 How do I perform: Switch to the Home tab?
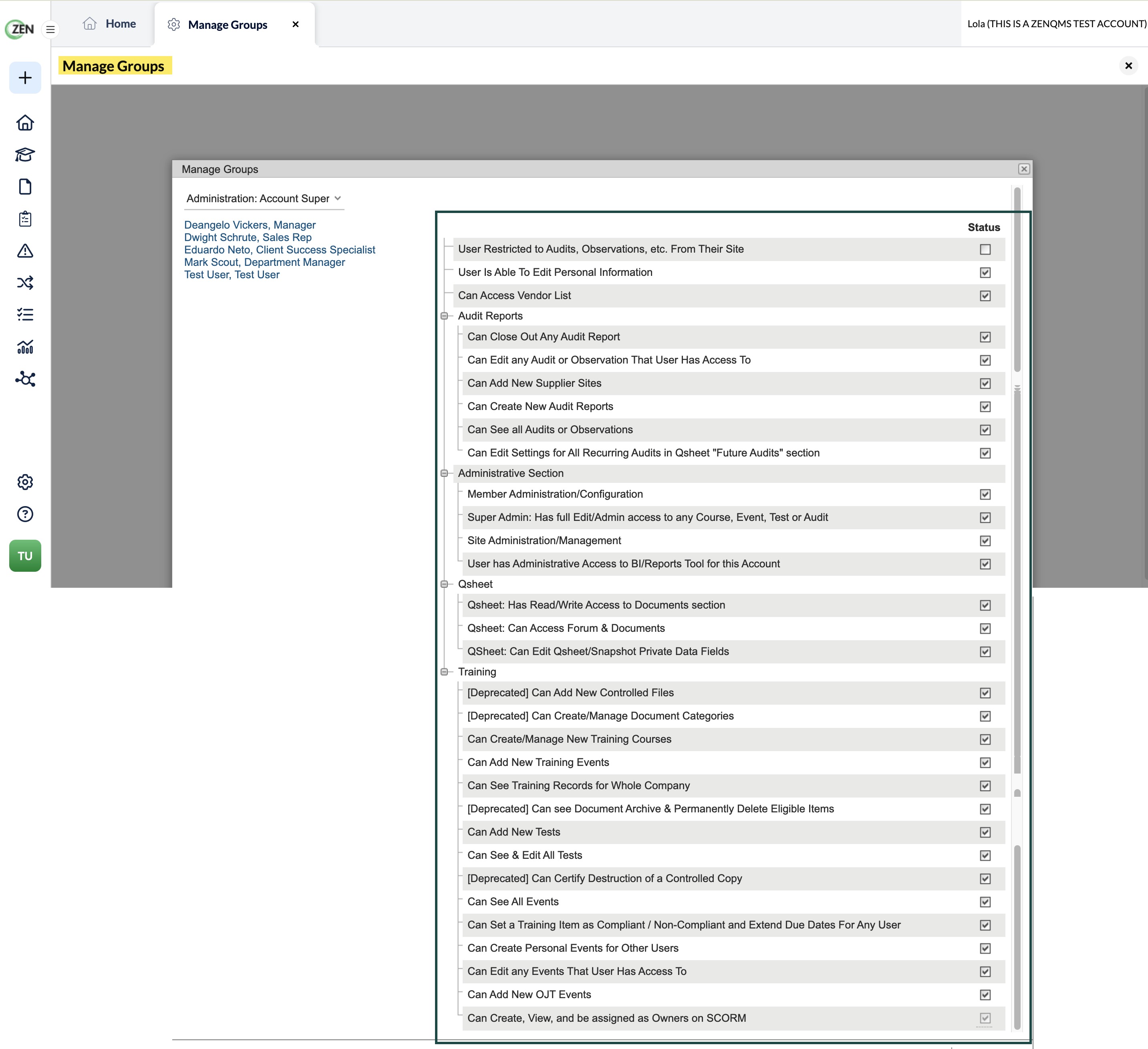pos(109,24)
